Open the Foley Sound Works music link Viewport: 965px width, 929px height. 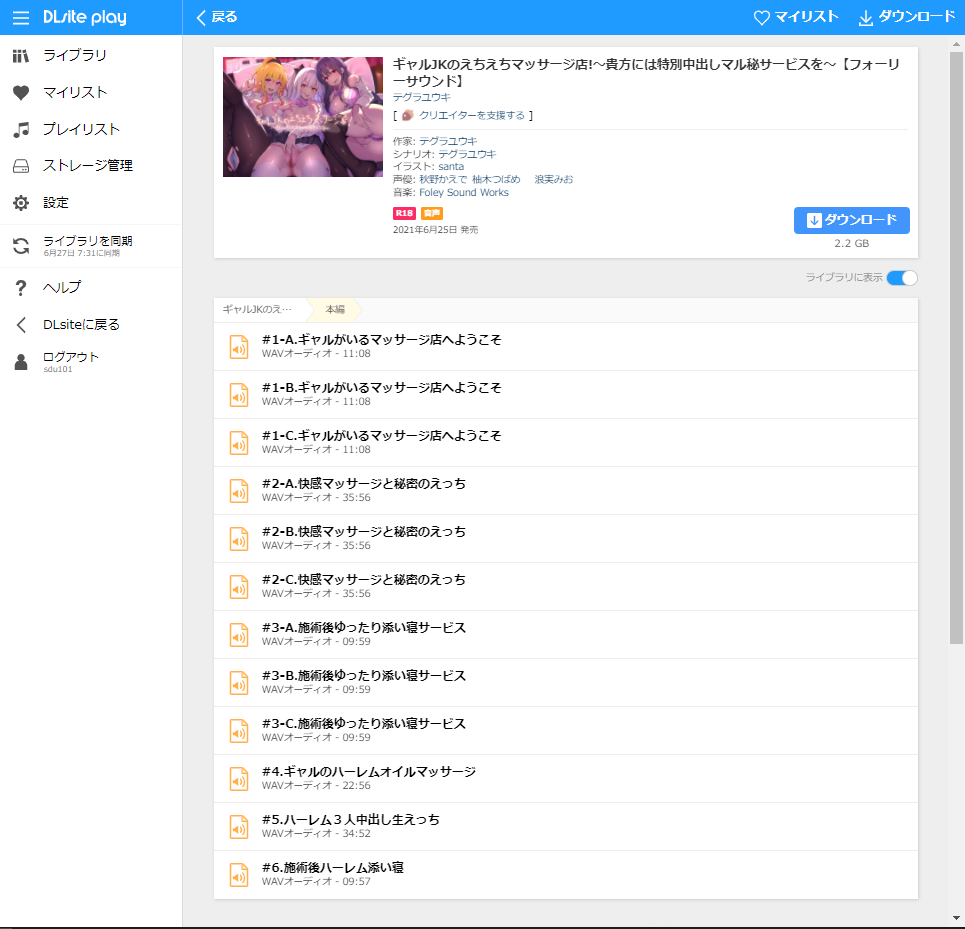[x=463, y=193]
